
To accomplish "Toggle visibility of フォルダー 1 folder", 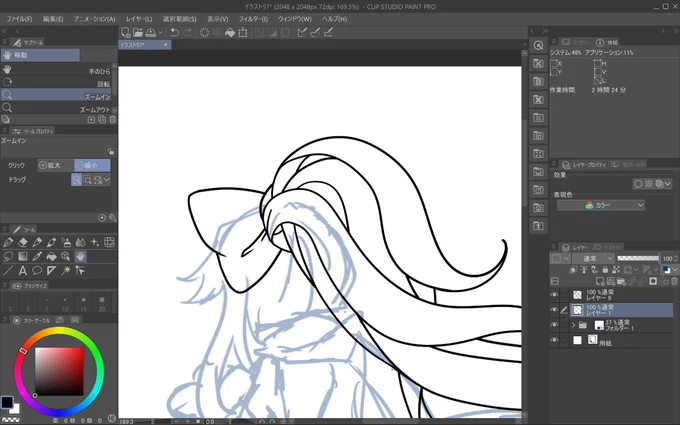I will click(x=554, y=325).
